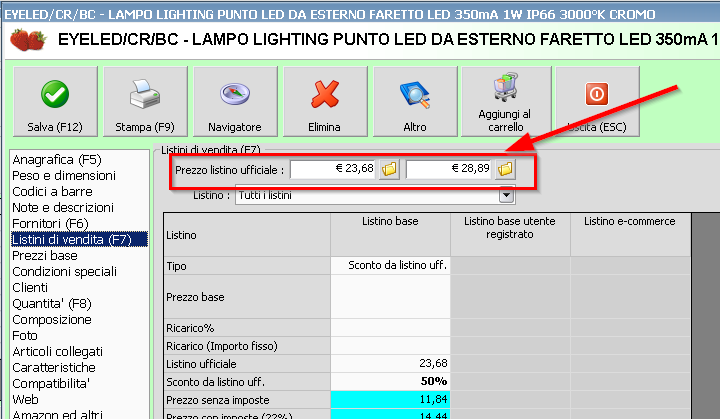
Task: Click the Tutti i listini combo box
Action: [375, 195]
